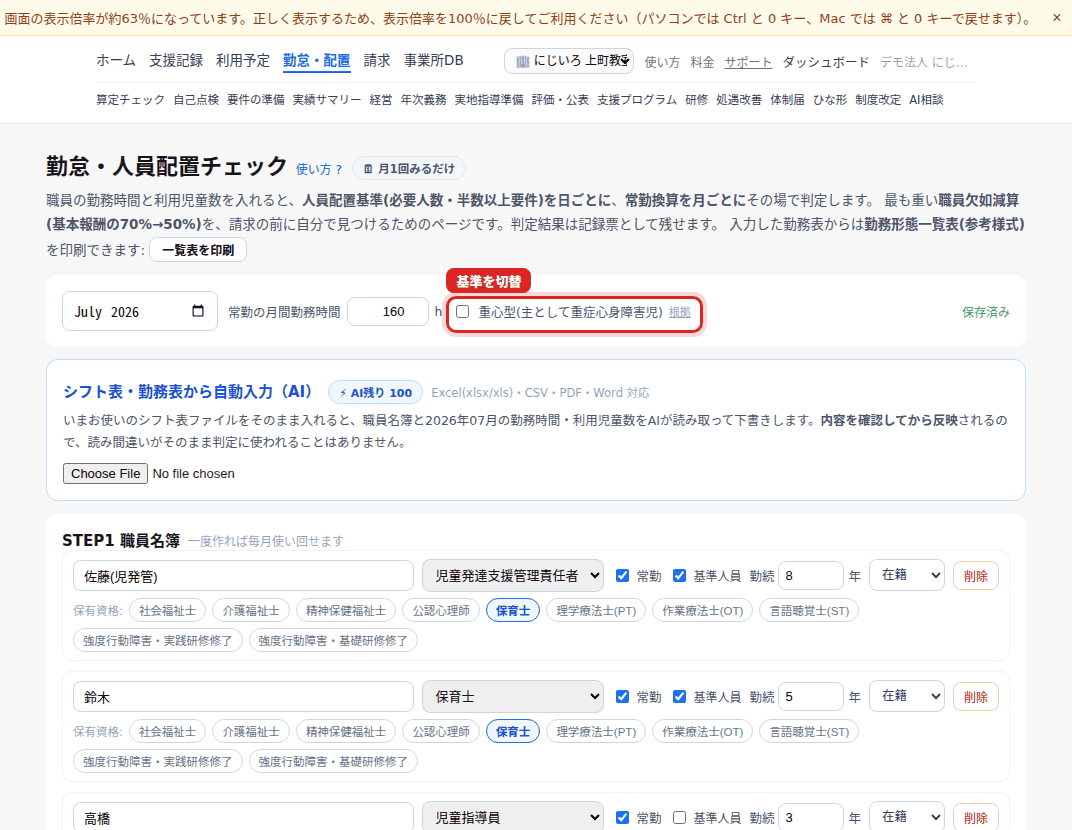This screenshot has height=830, width=1072.
Task: Toggle 強度行動障害・基礎研修修了 for 鈴木
Action: click(x=333, y=762)
